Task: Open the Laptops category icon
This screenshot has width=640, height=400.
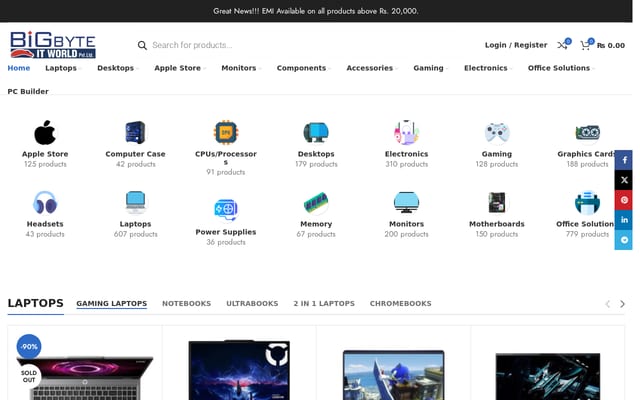Action: coord(135,202)
